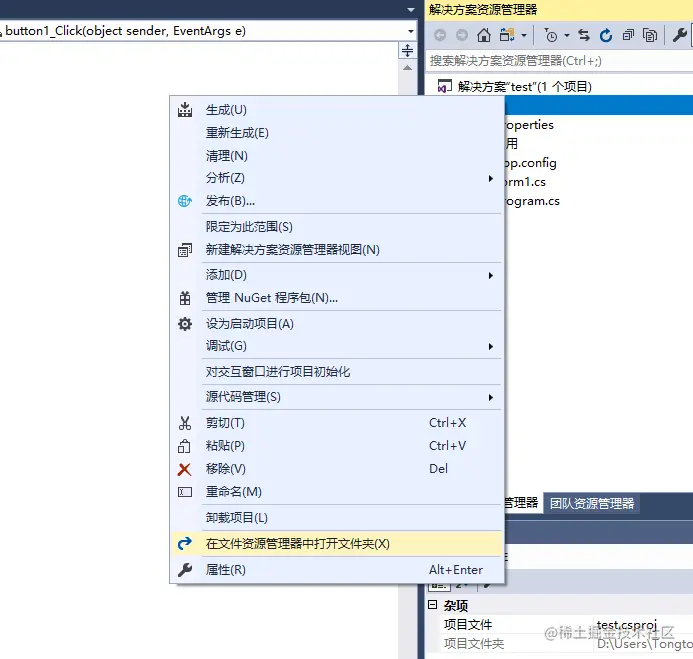
Task: Choose 生成(U) build menu entry
Action: click(337, 110)
